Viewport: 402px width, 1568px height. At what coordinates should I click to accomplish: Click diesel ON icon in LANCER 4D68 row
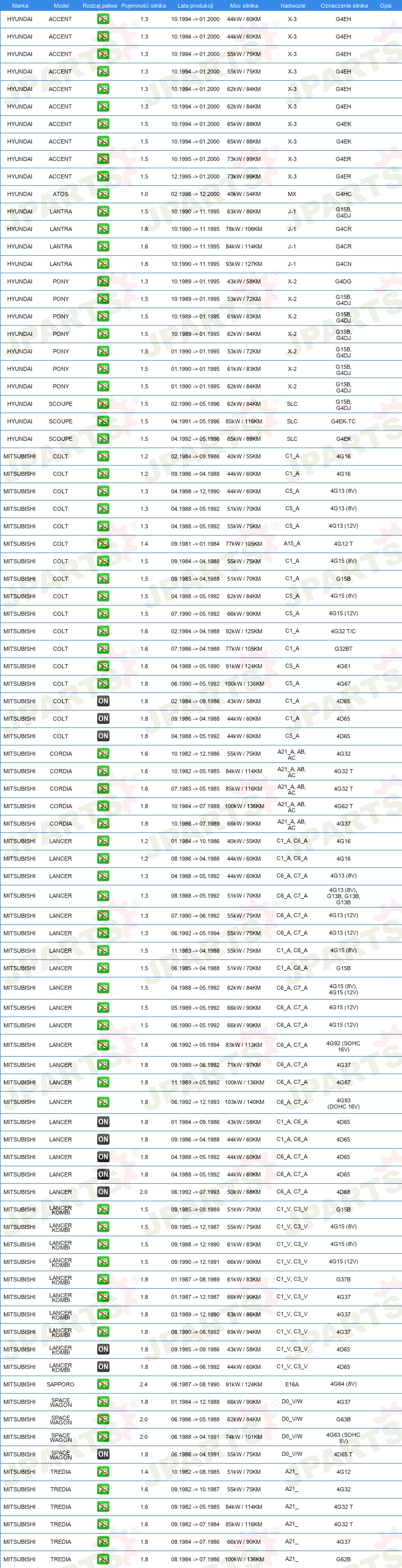103,1192
